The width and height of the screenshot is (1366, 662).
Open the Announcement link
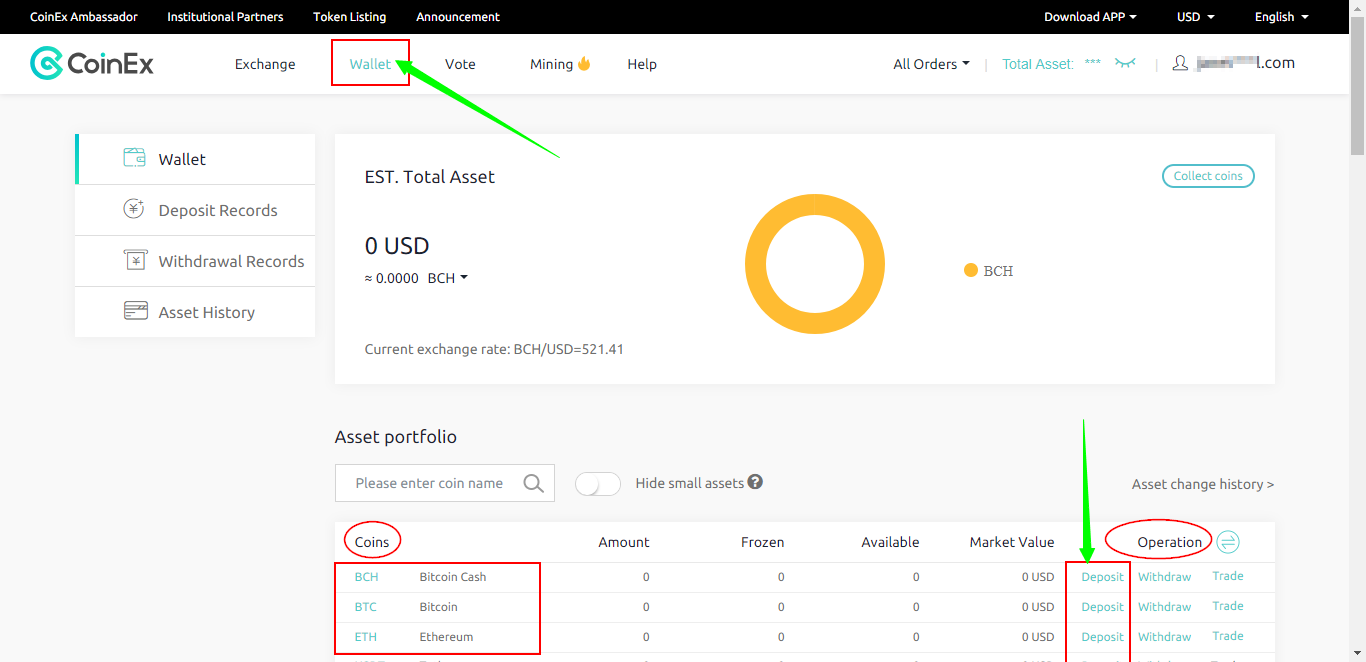coord(458,17)
